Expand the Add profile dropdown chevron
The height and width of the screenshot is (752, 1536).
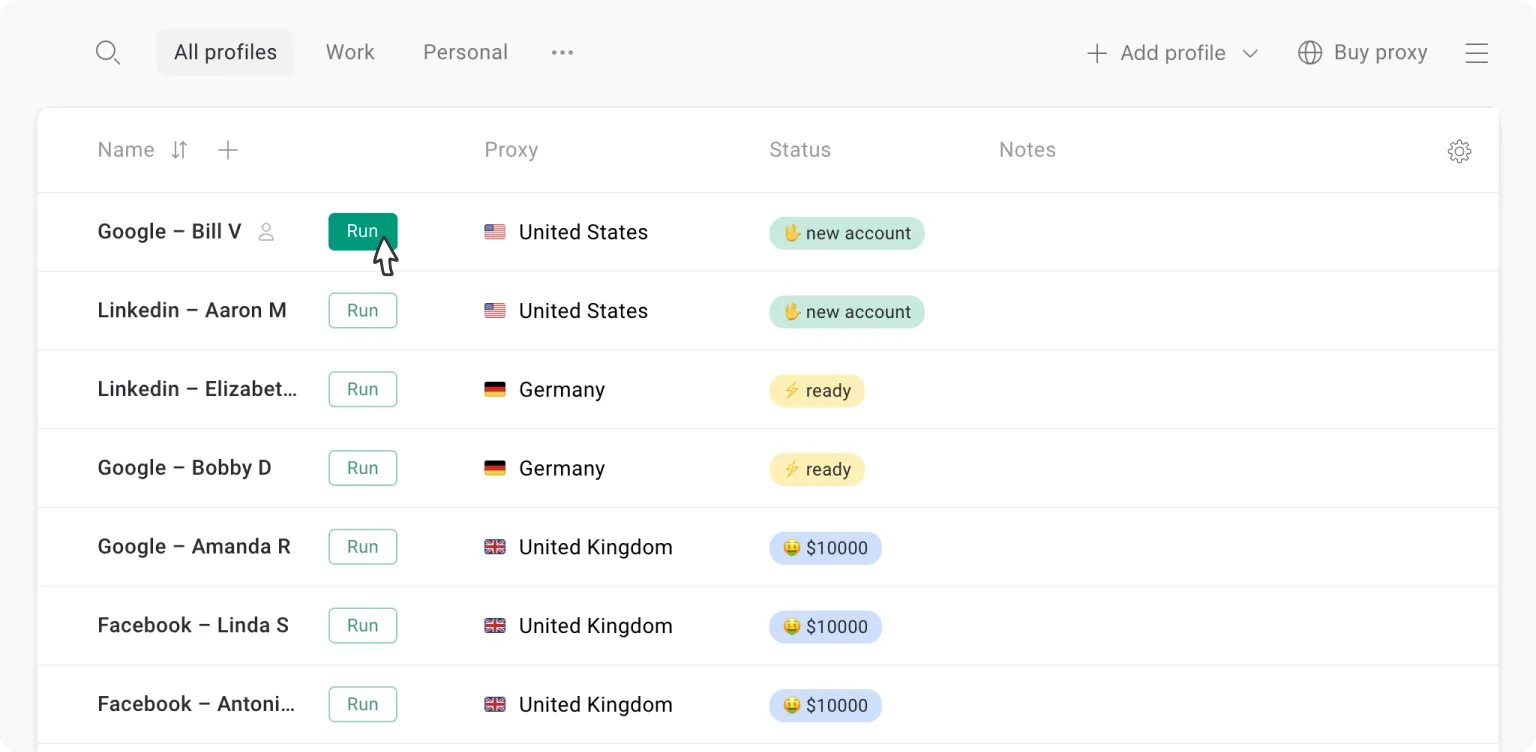pos(1250,54)
